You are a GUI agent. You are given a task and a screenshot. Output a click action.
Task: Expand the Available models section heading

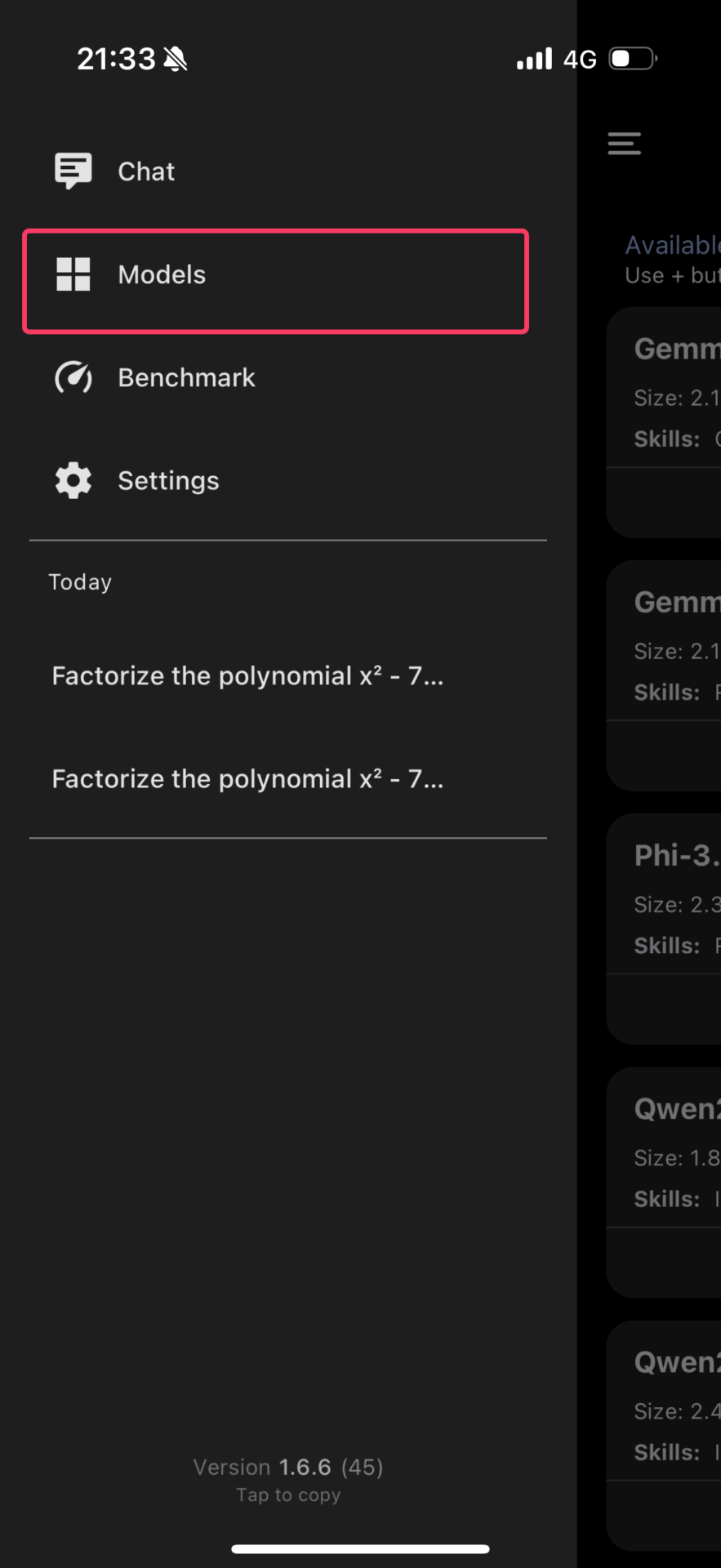tap(672, 245)
